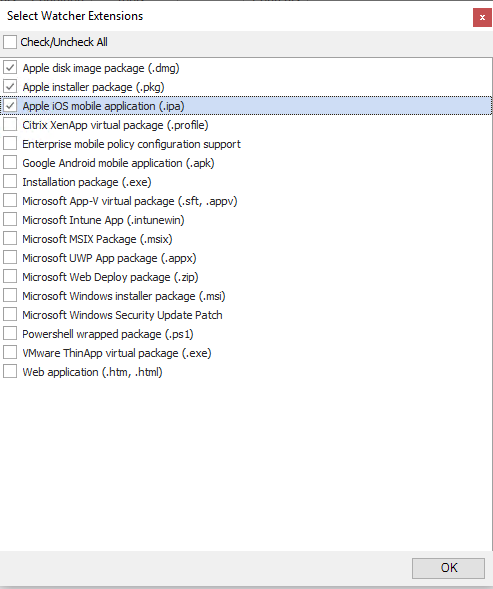Image resolution: width=493 pixels, height=589 pixels.
Task: Uncheck Apple disk image package (.dmg)
Action: pos(10,68)
